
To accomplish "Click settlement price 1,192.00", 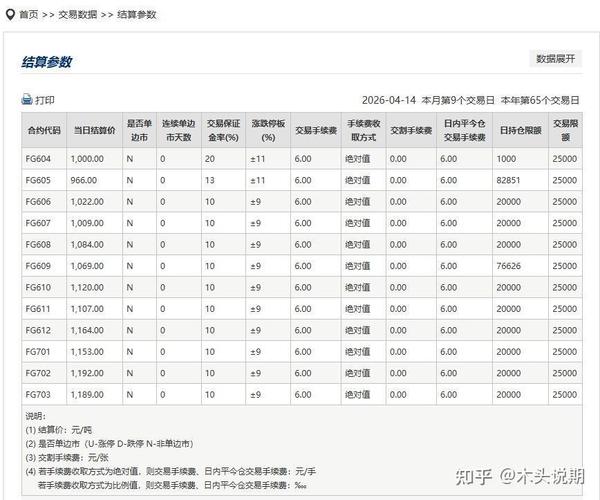I will tap(87, 373).
